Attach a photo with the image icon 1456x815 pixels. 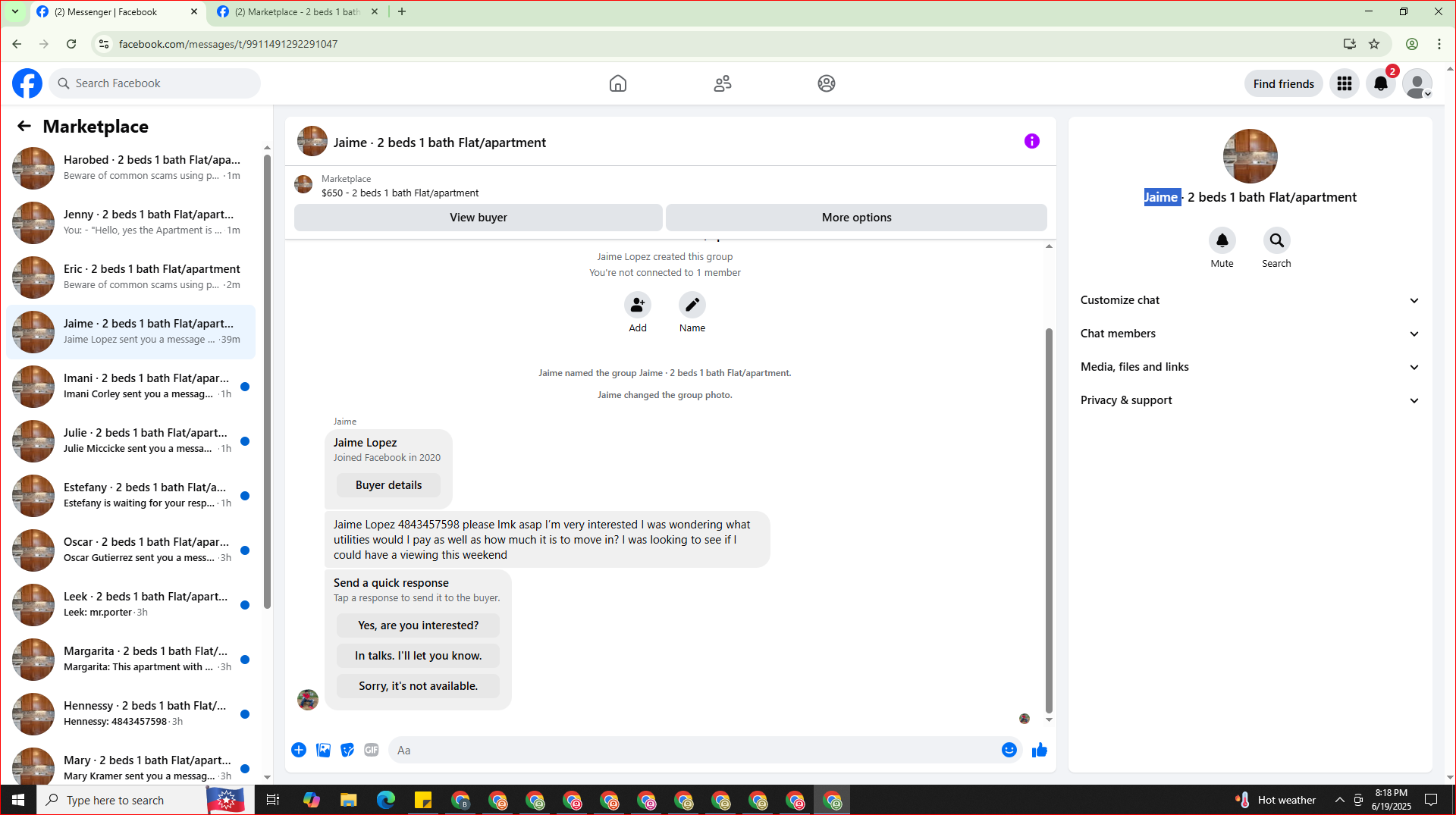[x=323, y=750]
